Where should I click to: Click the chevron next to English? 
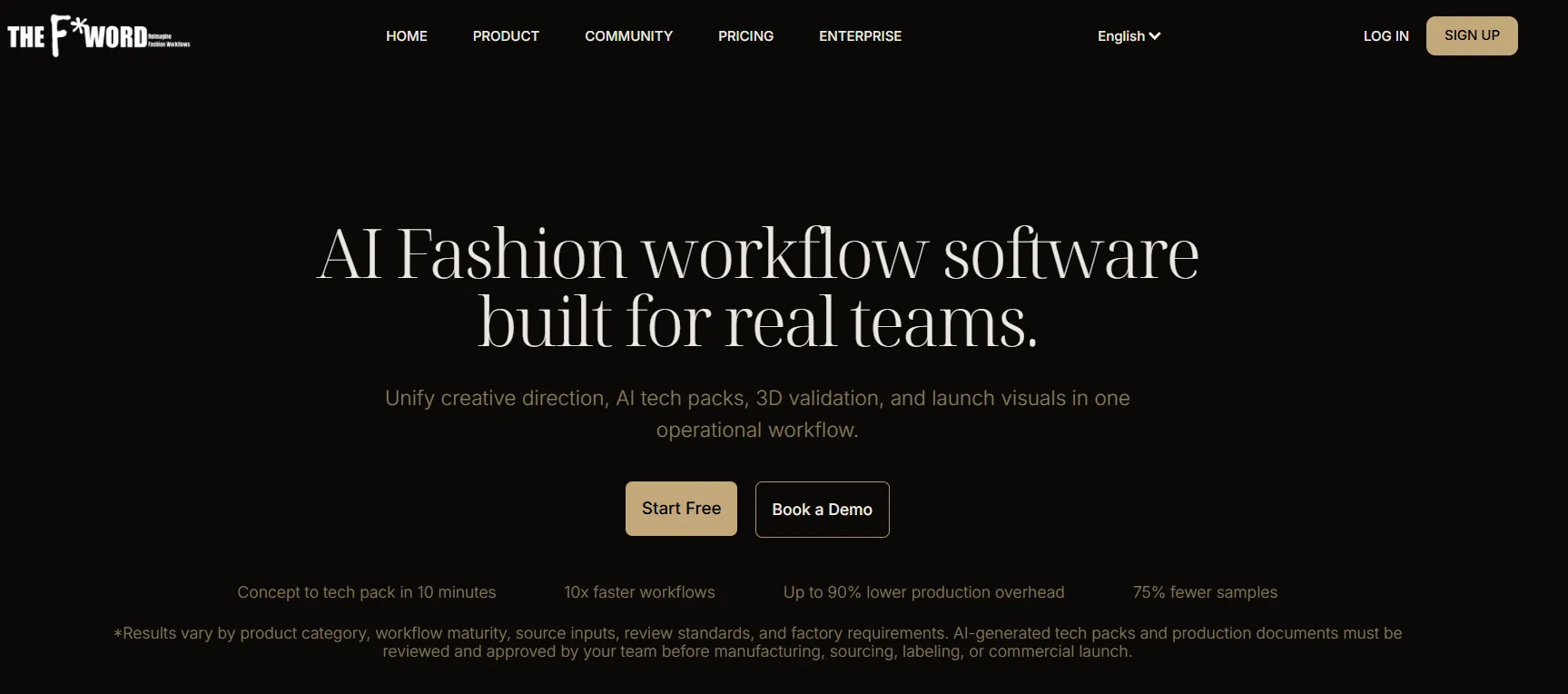click(x=1155, y=36)
